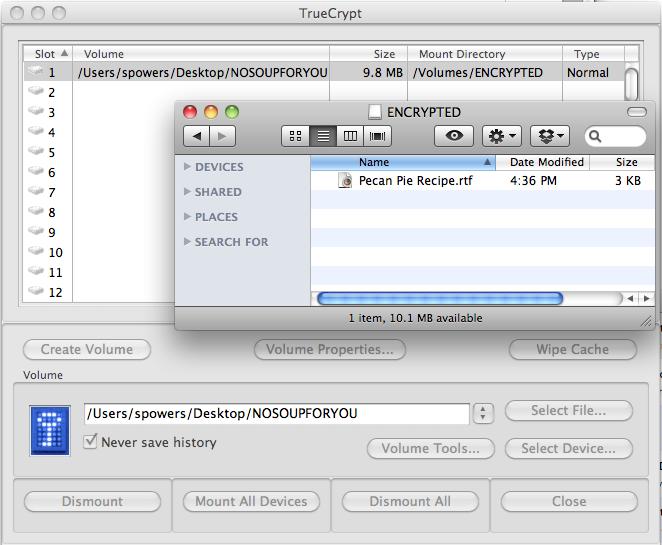Viewport: 662px width, 545px height.
Task: Open the Dropbox toolbar dropdown
Action: [x=548, y=136]
